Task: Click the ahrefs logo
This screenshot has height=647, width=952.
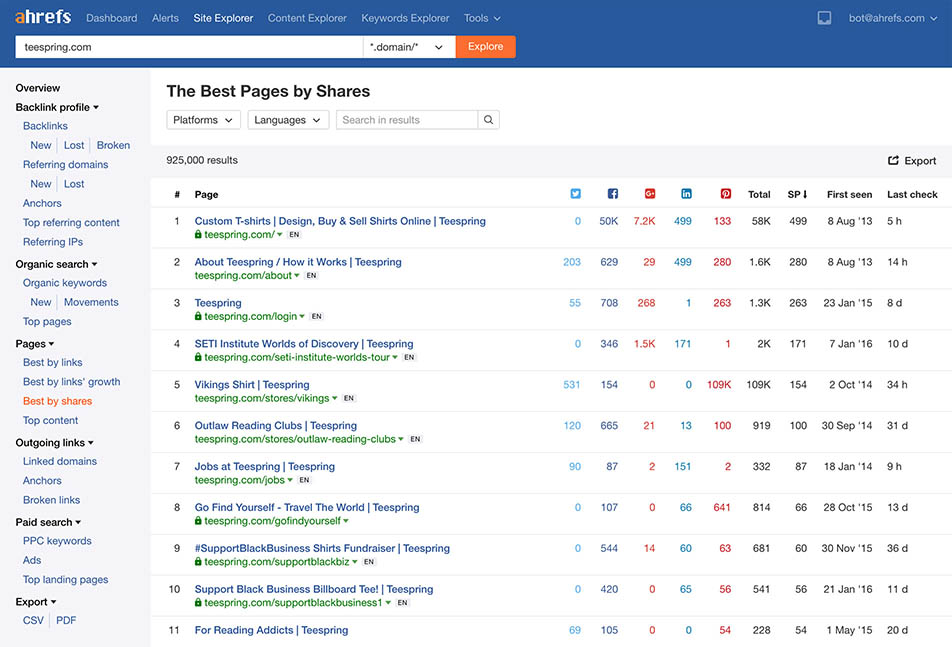Action: (x=40, y=17)
